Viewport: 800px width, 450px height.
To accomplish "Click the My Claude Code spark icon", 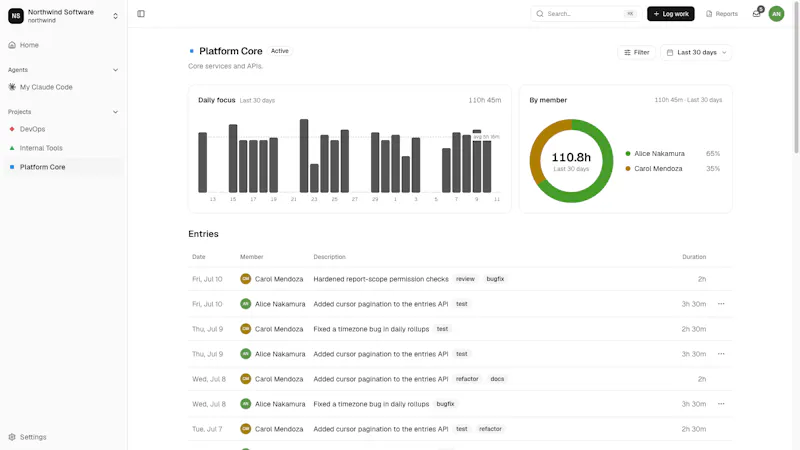I will (12, 87).
